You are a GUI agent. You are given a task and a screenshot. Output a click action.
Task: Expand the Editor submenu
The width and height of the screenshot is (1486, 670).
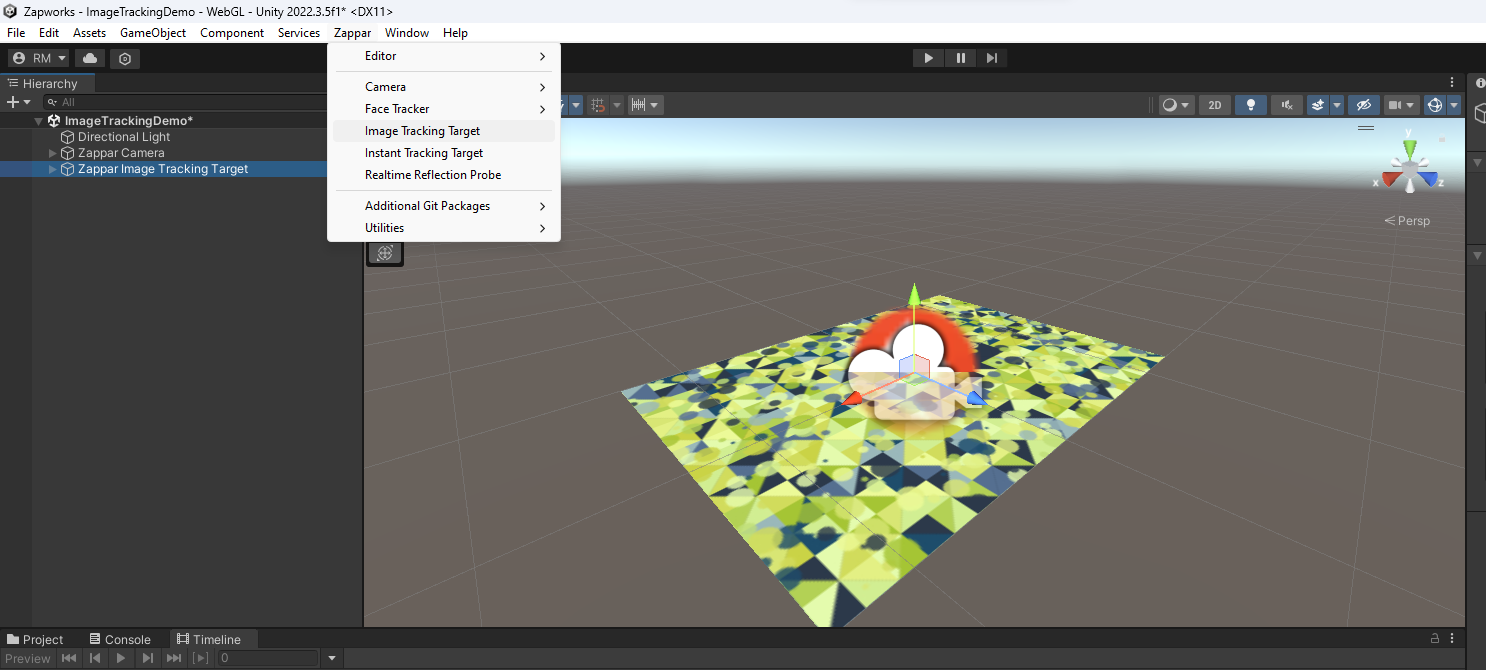[x=444, y=56]
